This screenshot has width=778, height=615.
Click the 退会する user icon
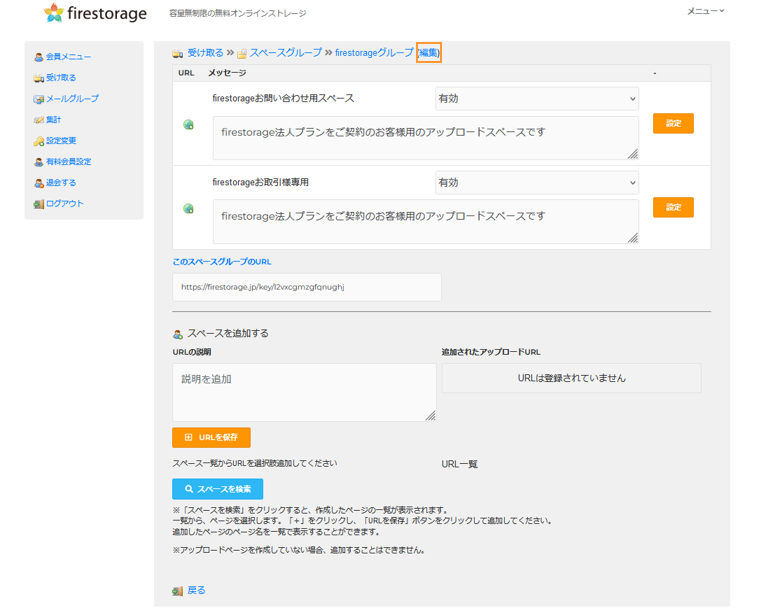tap(39, 183)
